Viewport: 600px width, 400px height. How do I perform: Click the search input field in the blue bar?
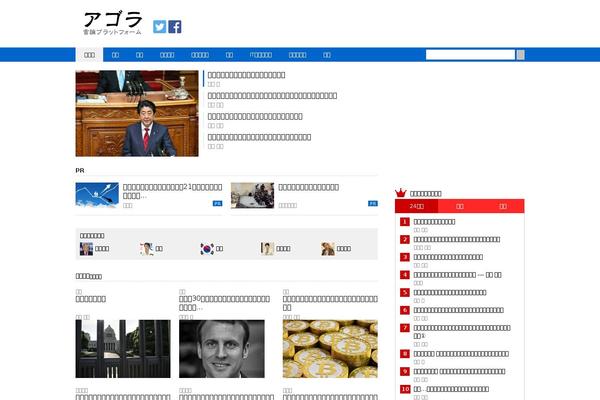(470, 55)
